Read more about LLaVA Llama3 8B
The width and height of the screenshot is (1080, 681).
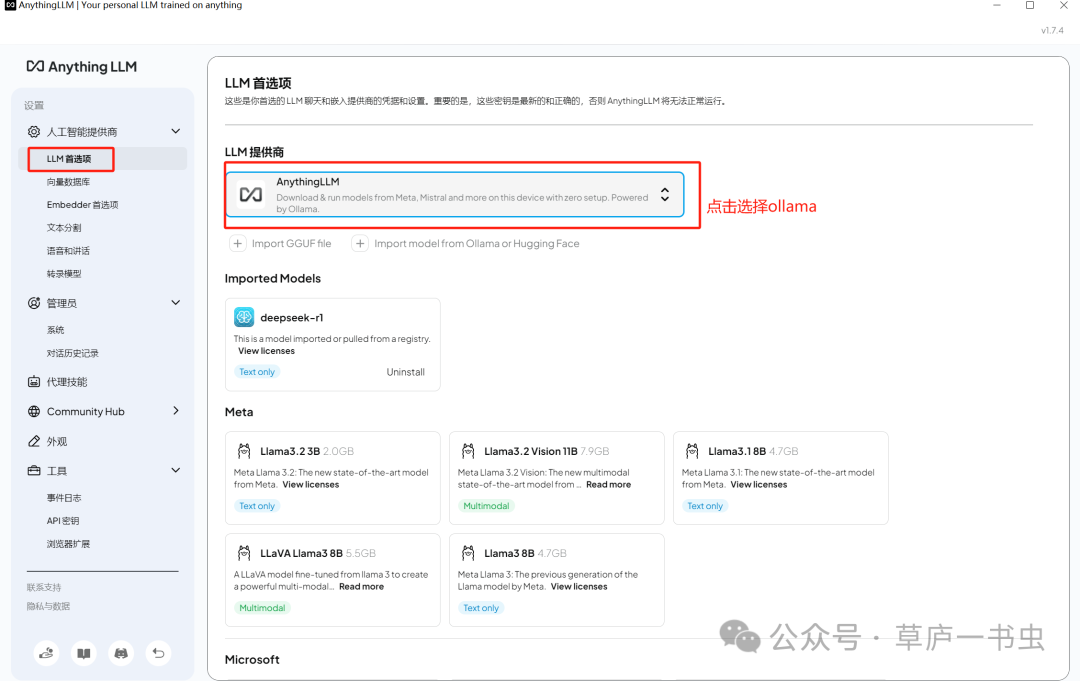point(362,587)
